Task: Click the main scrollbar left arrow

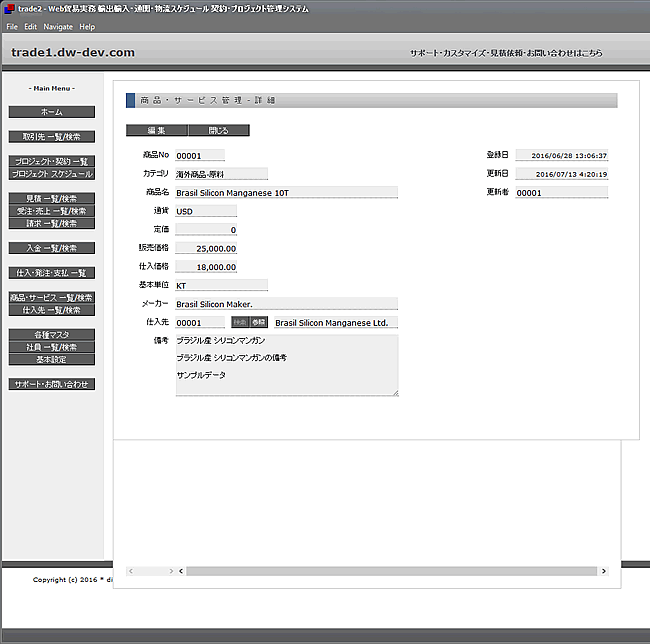Action: click(x=181, y=571)
